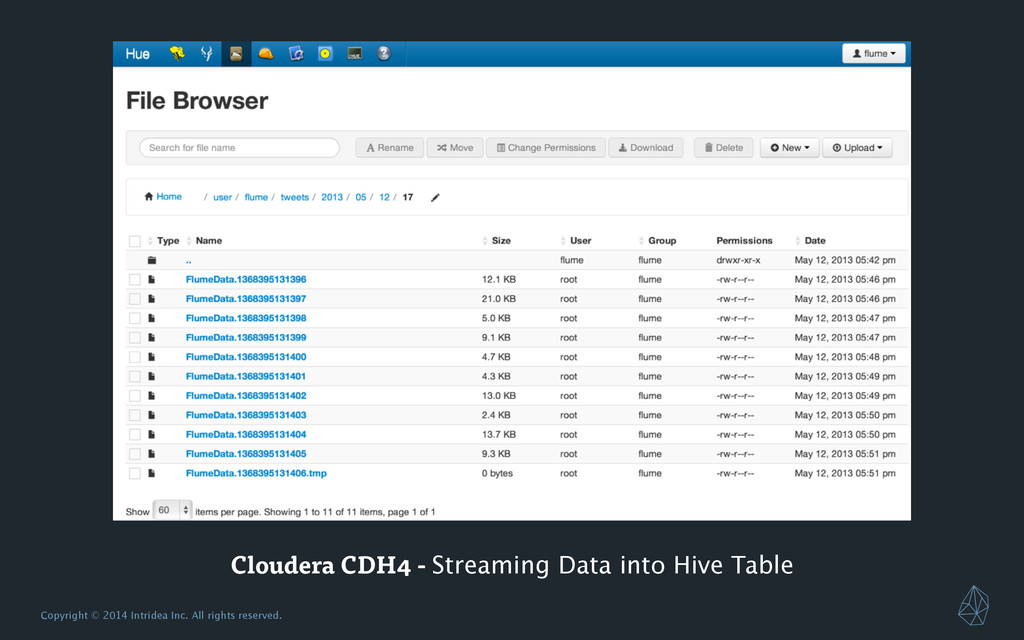Viewport: 1024px width, 640px height.
Task: Check the box for FlumeData.1368395131400
Action: [x=135, y=357]
